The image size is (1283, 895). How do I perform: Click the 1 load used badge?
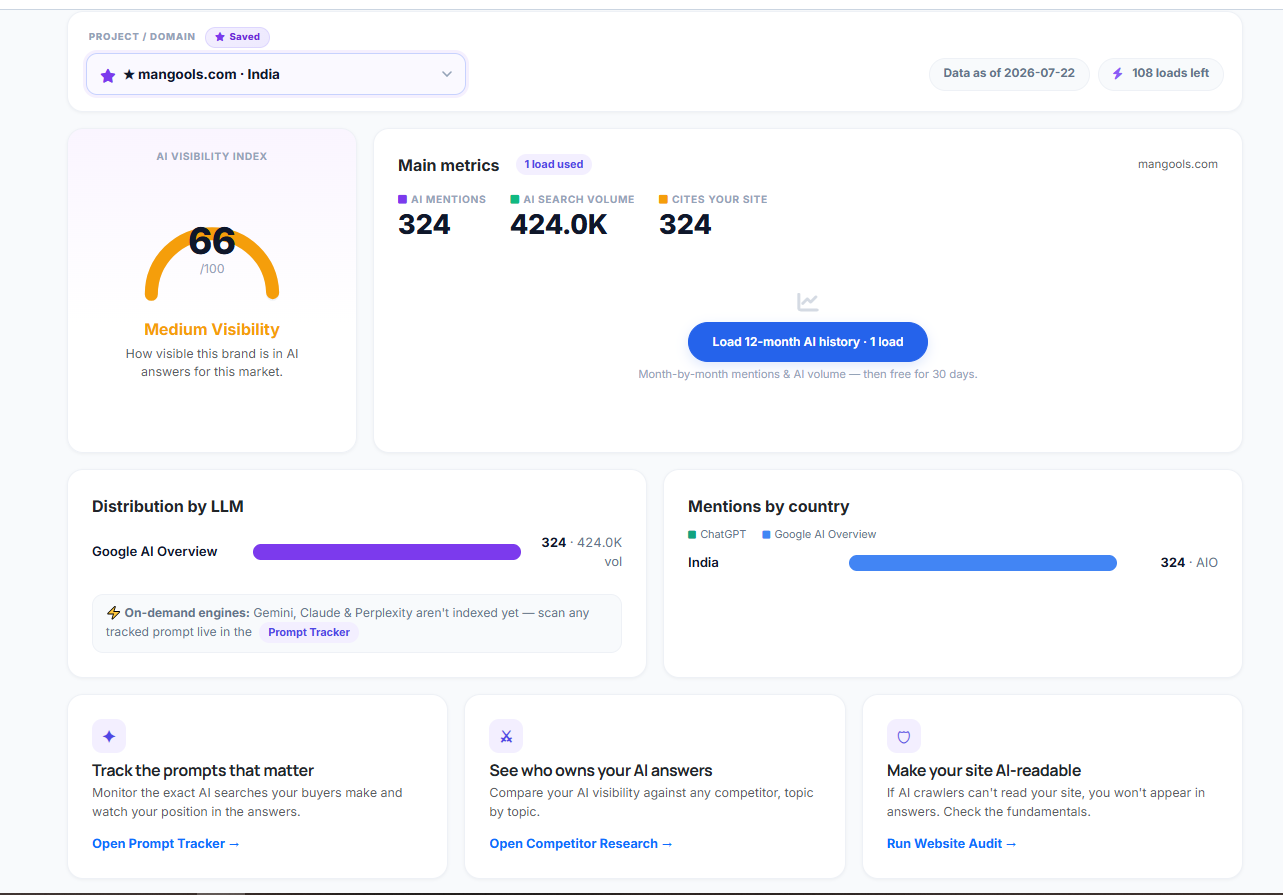click(x=554, y=165)
